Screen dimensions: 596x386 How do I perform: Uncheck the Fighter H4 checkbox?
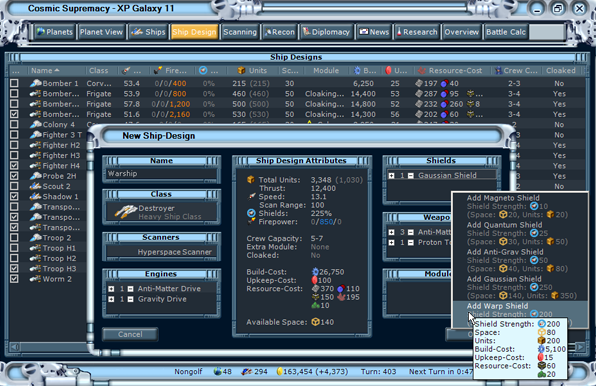(14, 166)
